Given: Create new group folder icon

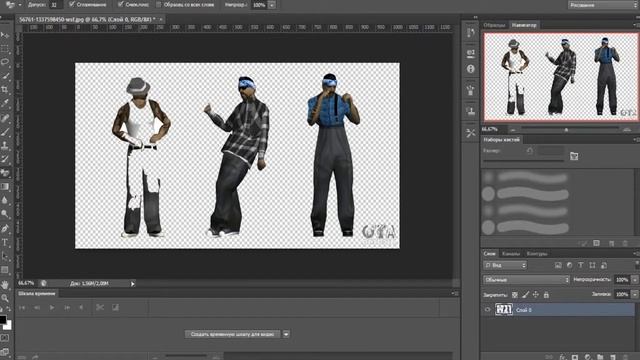Looking at the screenshot, I should tap(600, 357).
